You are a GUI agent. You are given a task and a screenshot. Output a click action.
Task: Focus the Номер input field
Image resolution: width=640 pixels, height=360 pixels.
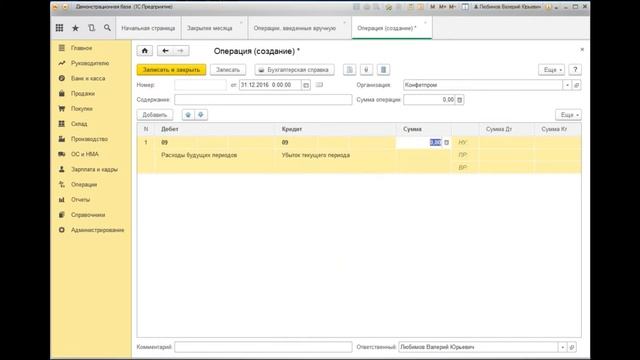coord(200,85)
